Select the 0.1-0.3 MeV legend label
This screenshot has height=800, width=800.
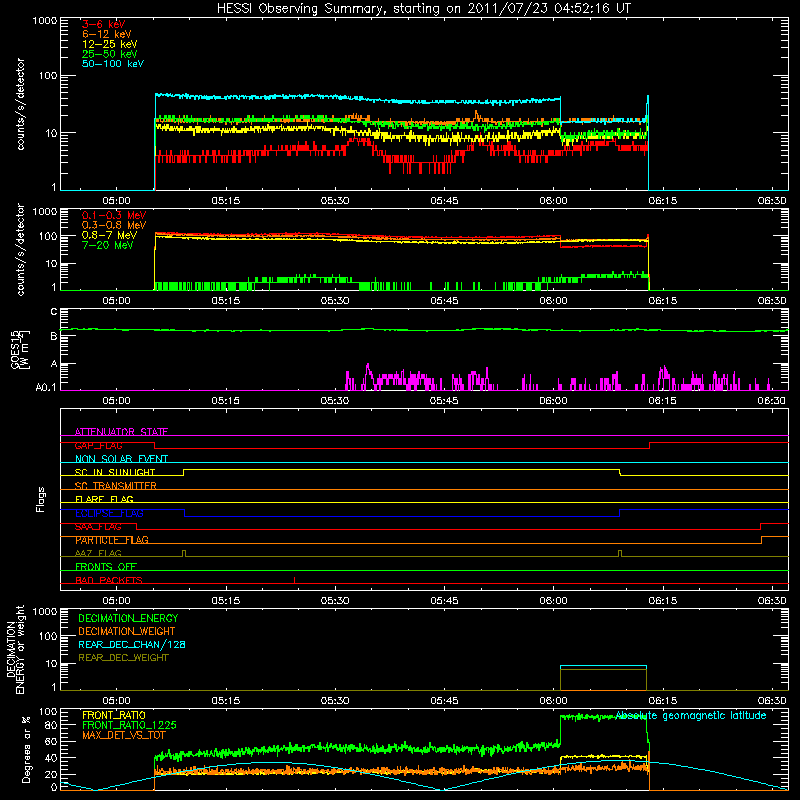pyautogui.click(x=114, y=215)
